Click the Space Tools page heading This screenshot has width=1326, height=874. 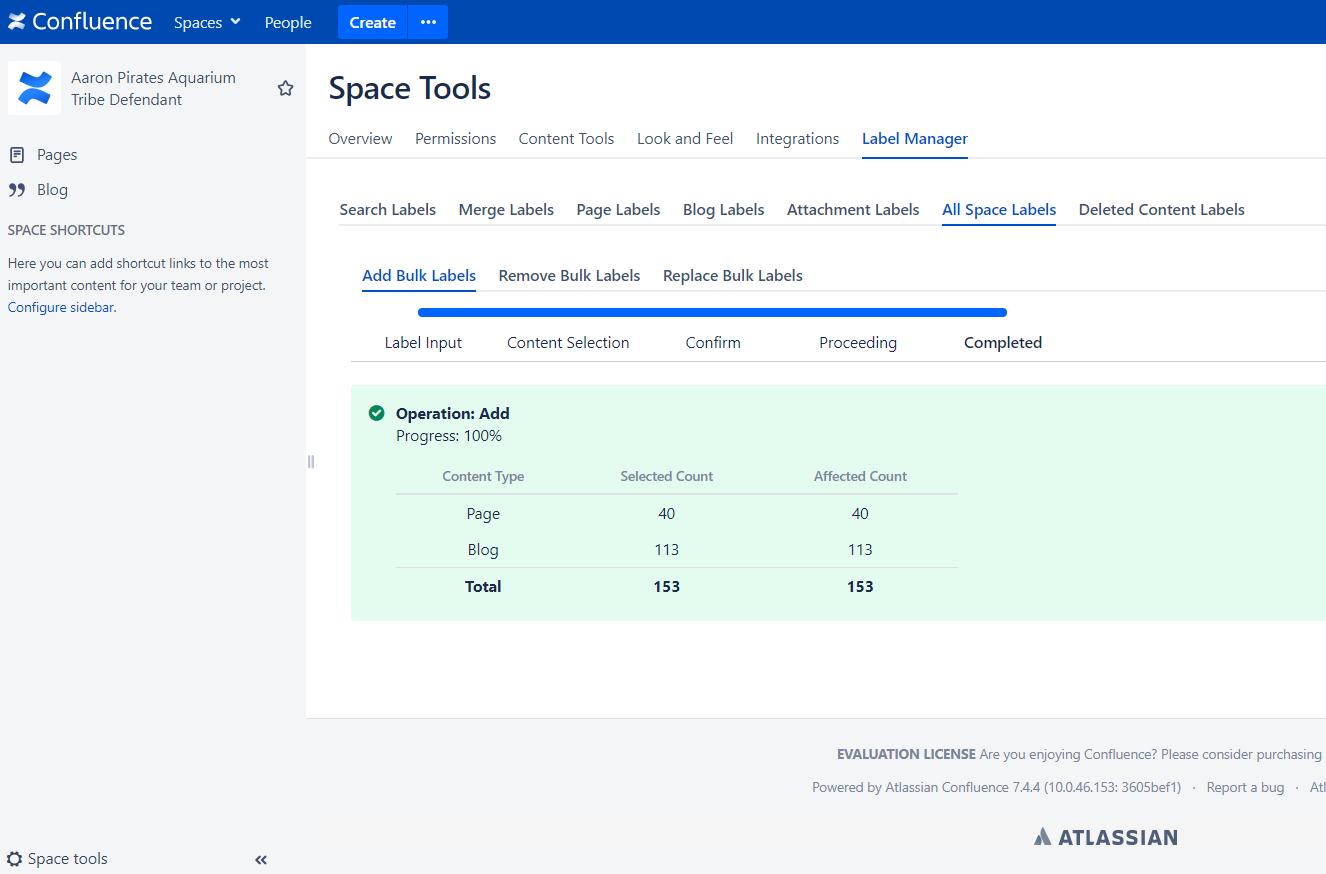tap(410, 89)
